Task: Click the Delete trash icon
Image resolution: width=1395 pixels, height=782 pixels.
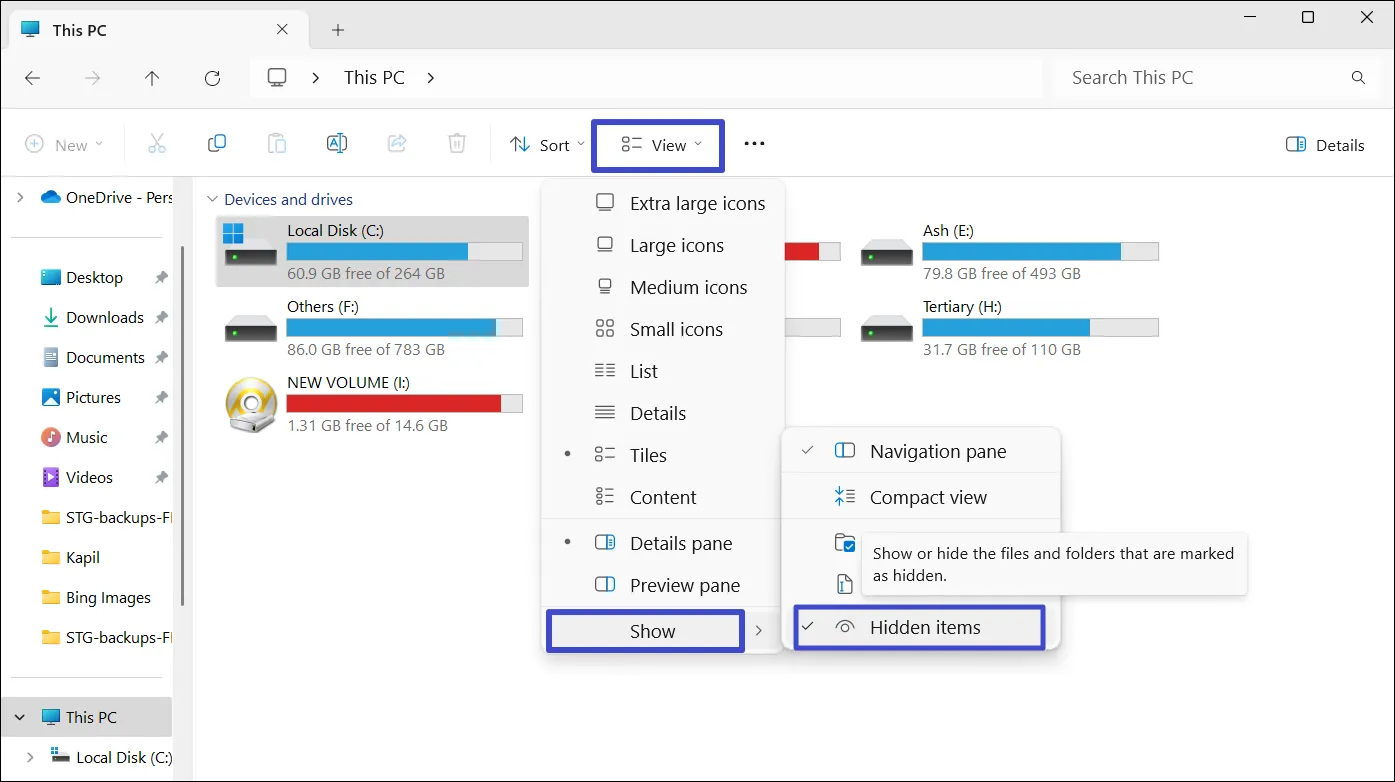Action: point(457,144)
